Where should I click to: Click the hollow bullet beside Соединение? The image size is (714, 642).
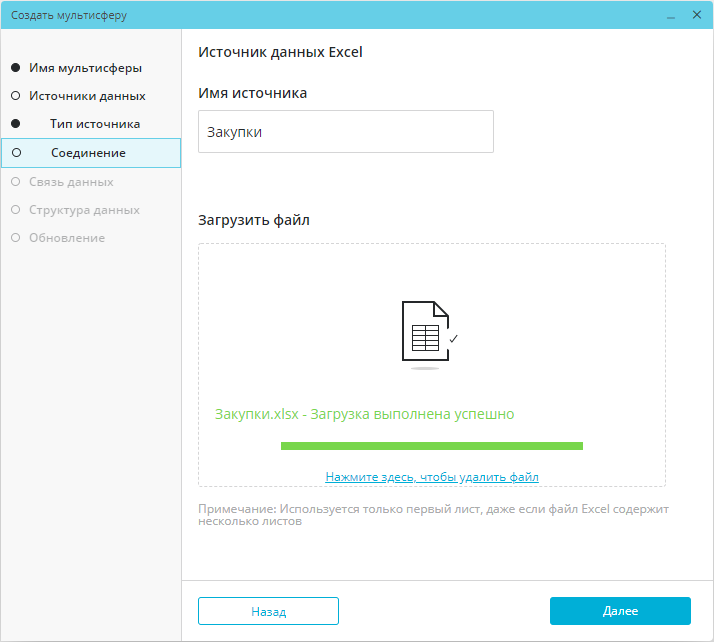tap(15, 153)
